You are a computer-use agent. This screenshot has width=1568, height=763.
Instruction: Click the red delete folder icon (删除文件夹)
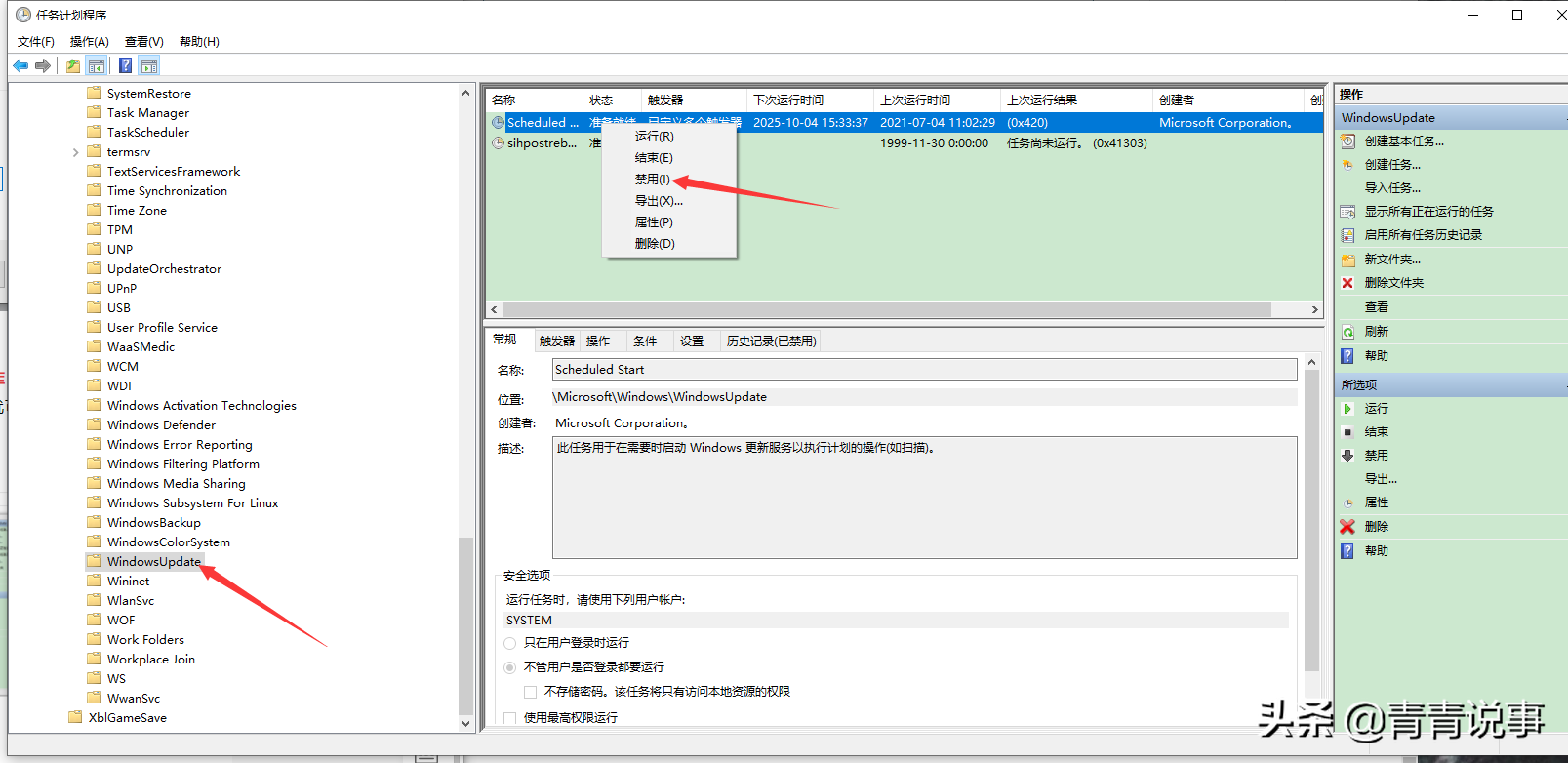click(1347, 283)
